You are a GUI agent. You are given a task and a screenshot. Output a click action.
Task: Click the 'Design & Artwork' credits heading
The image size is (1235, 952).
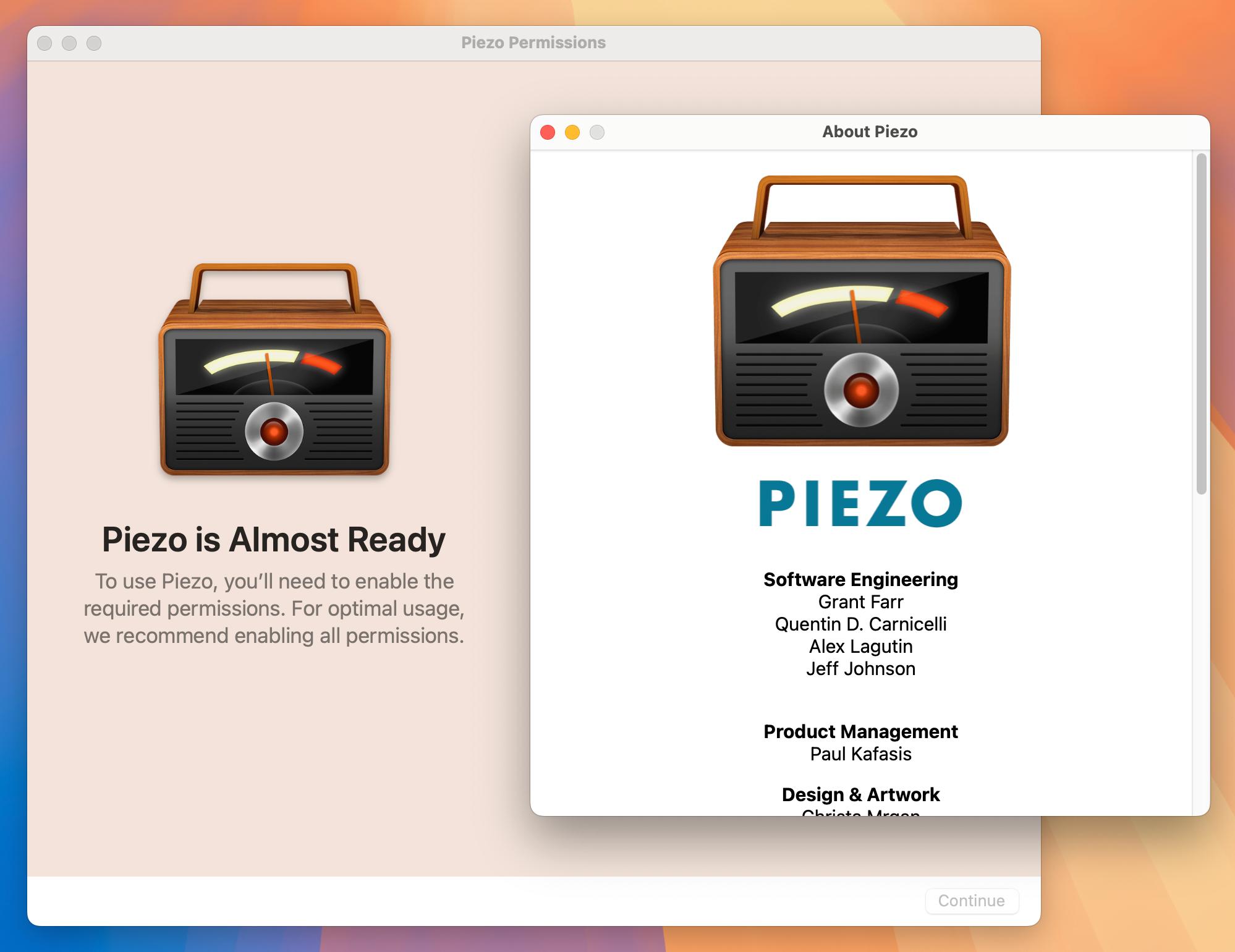tap(860, 794)
